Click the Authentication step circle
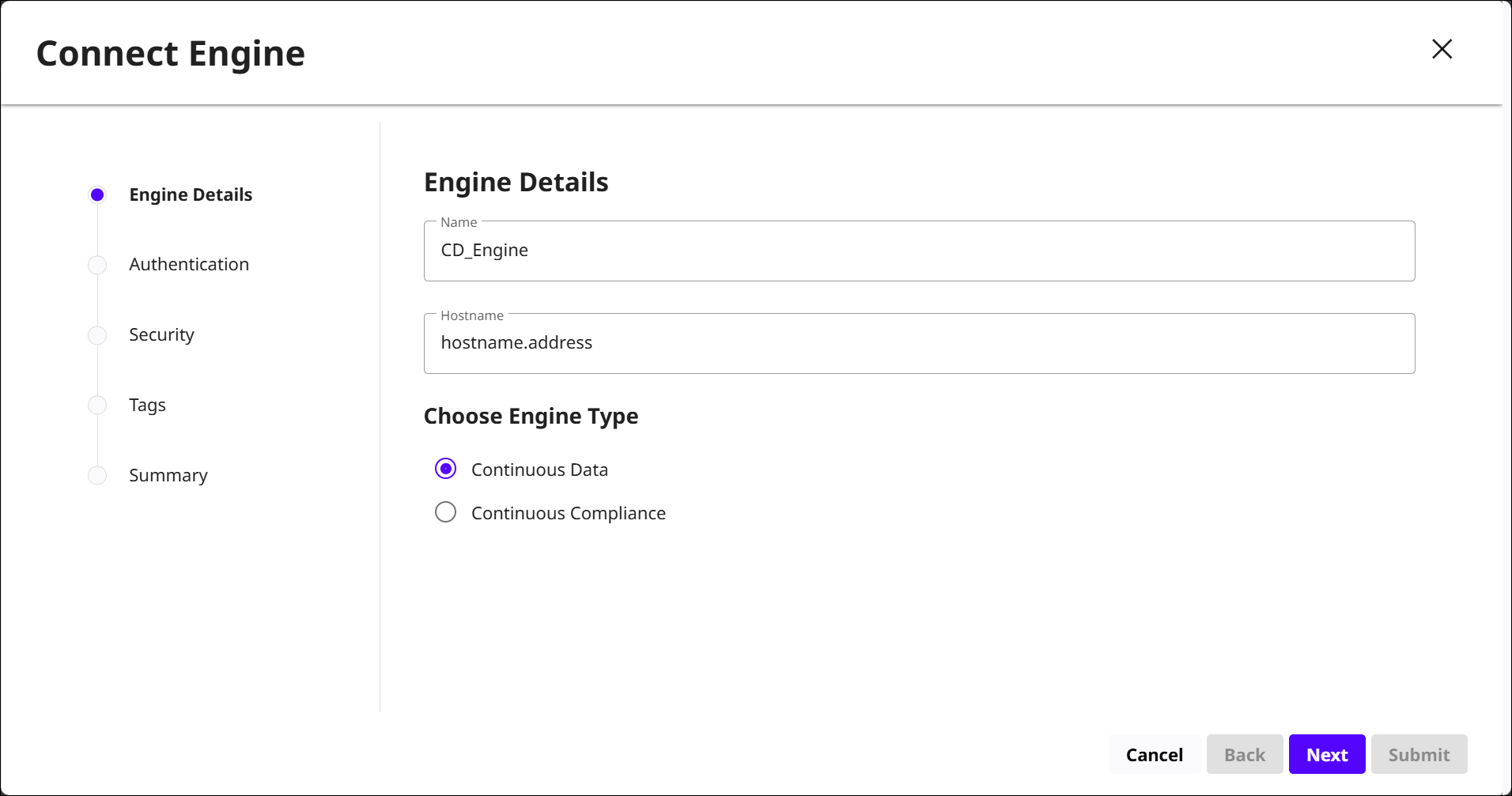The image size is (1512, 796). tap(97, 265)
